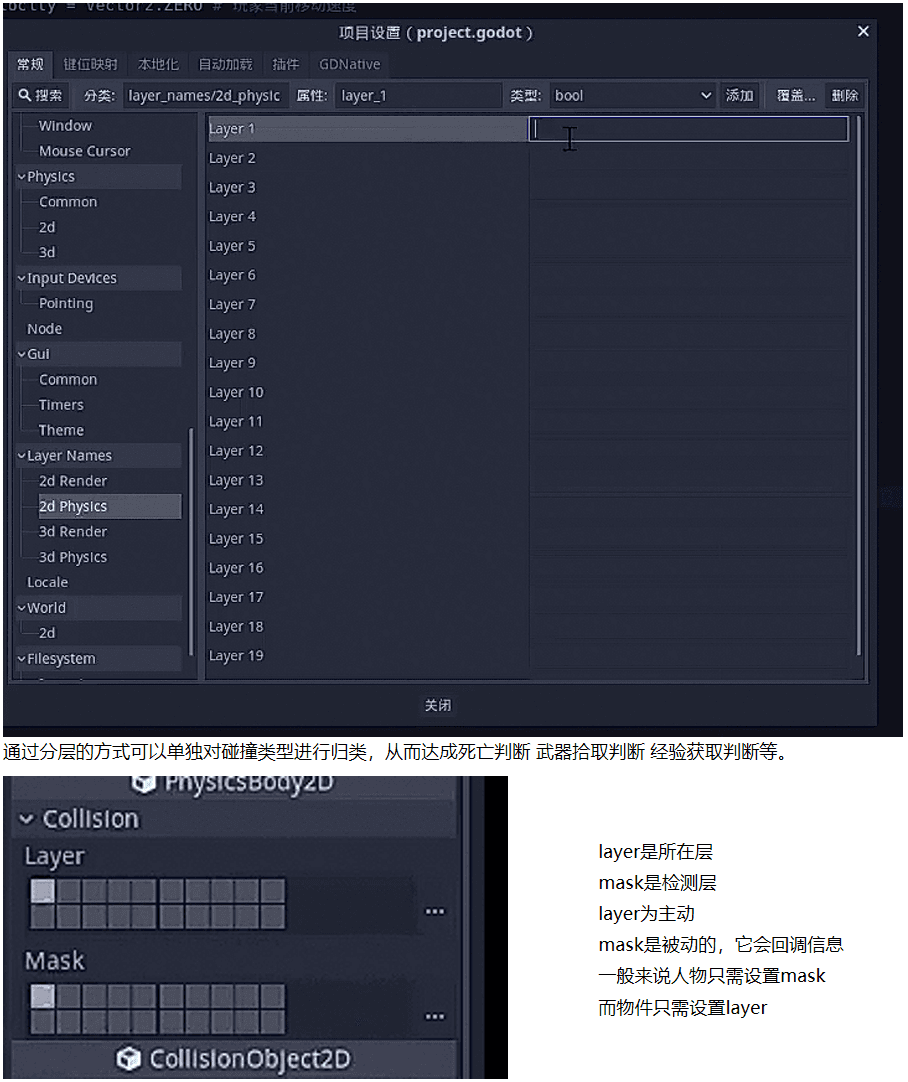Select Pointing under Input Devices
This screenshot has height=1082, width=908.
[x=66, y=304]
